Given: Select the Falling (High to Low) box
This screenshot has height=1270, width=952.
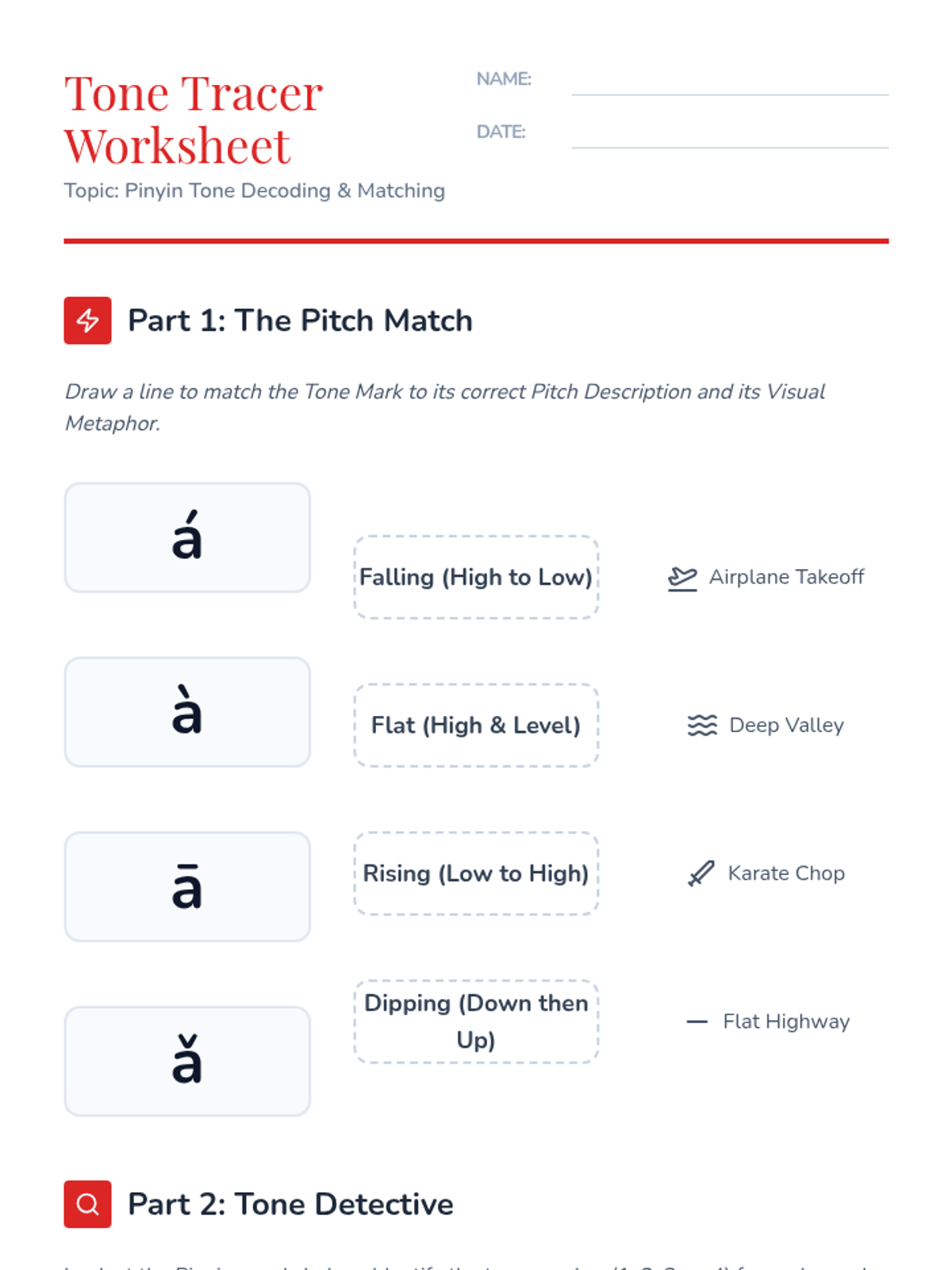Looking at the screenshot, I should [x=476, y=577].
